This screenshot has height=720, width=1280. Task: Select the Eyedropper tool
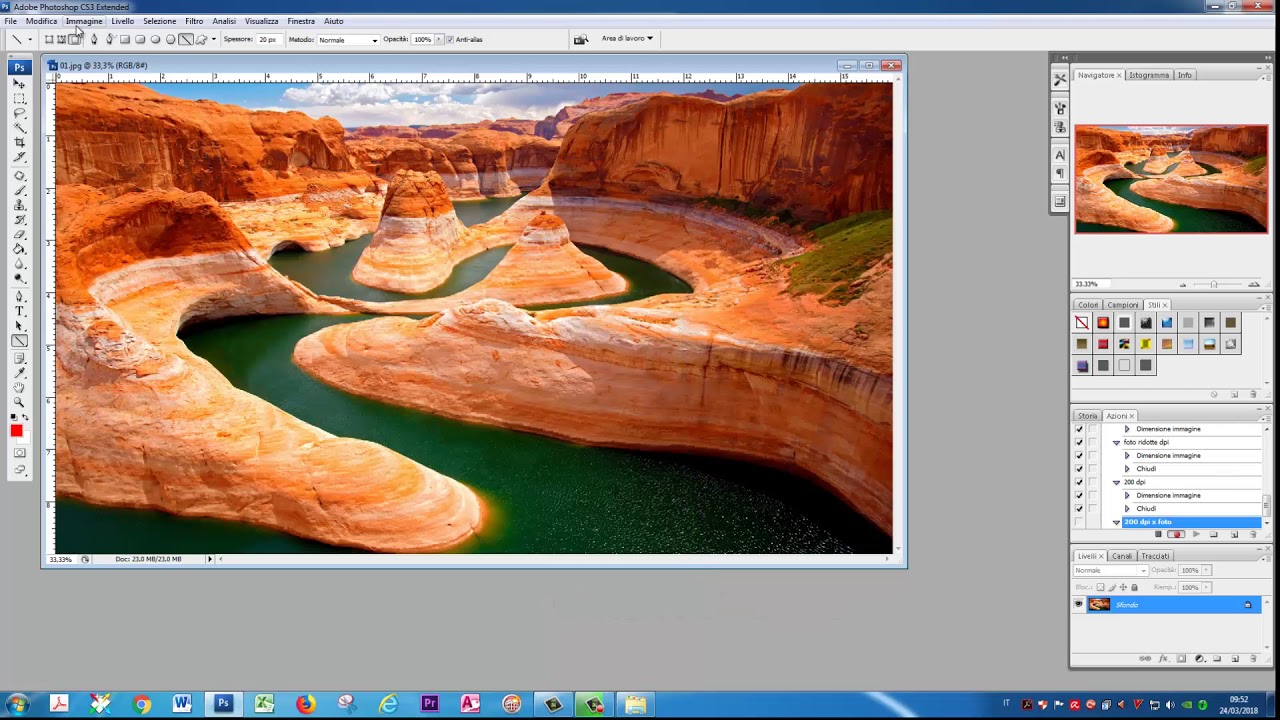[x=19, y=374]
